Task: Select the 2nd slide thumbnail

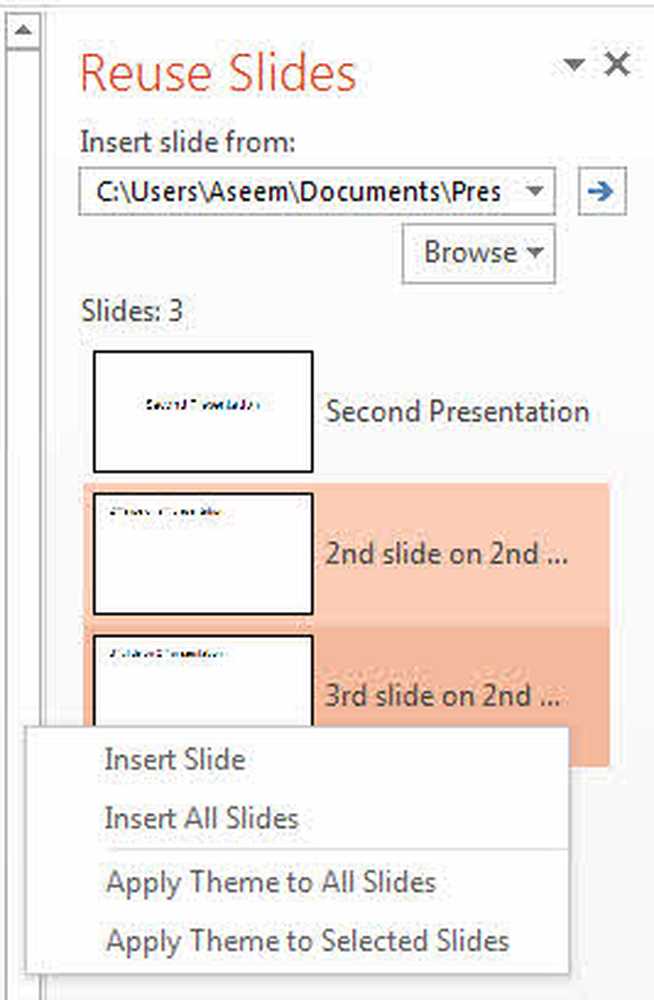Action: coord(203,554)
